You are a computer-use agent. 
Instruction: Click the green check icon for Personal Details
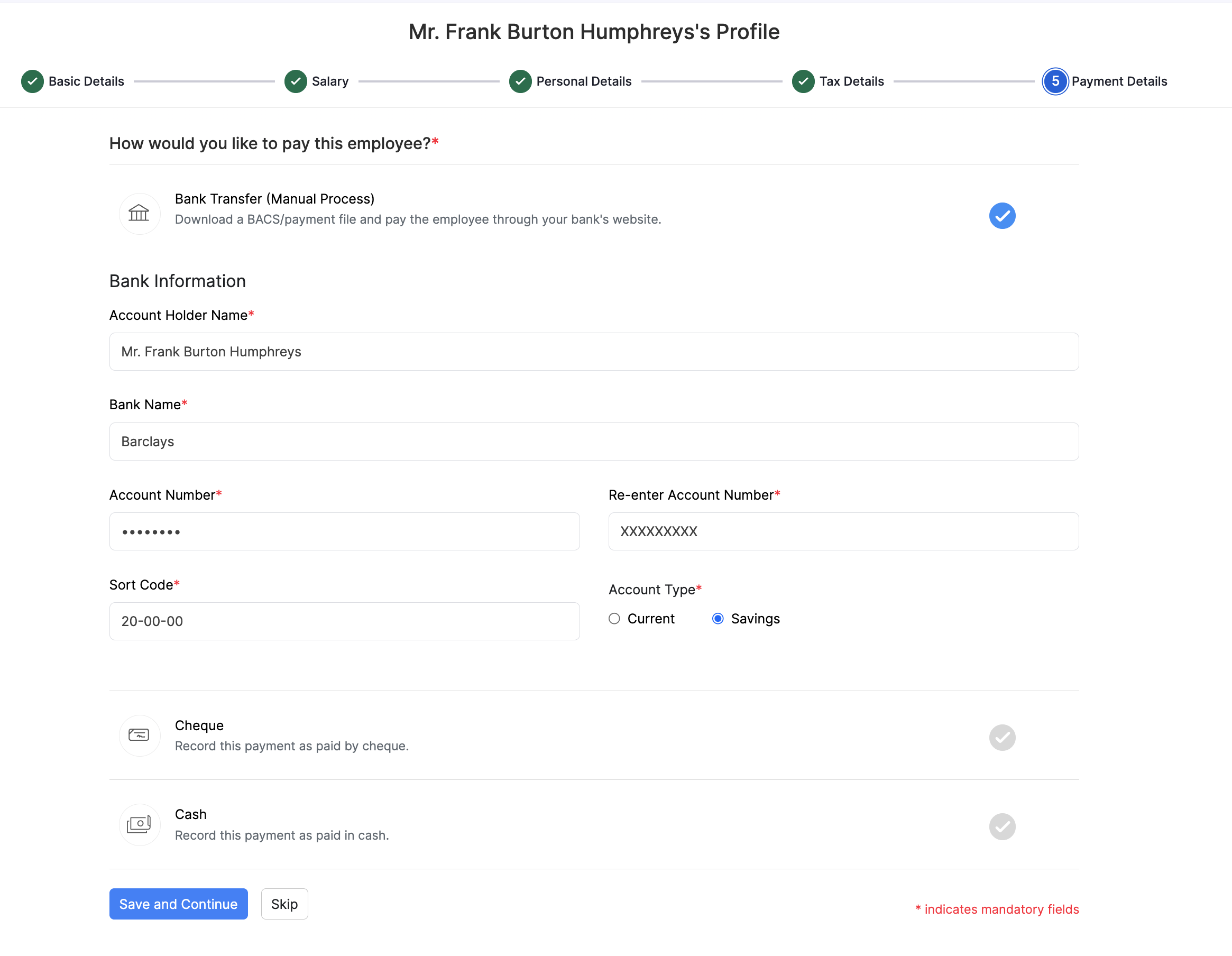tap(520, 81)
